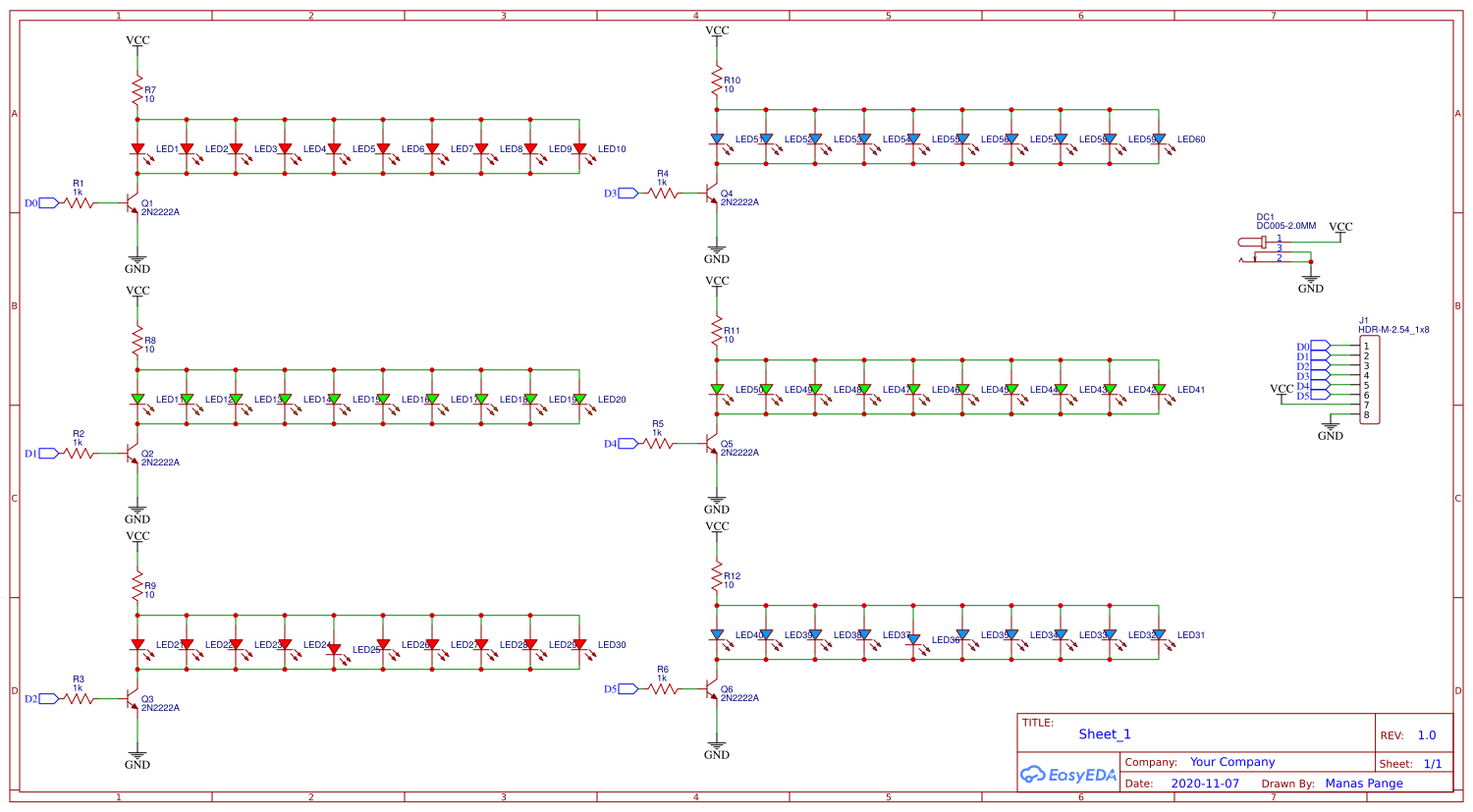The image size is (1473, 812).
Task: Select the EasyEDA logo in title block
Action: (x=1069, y=775)
